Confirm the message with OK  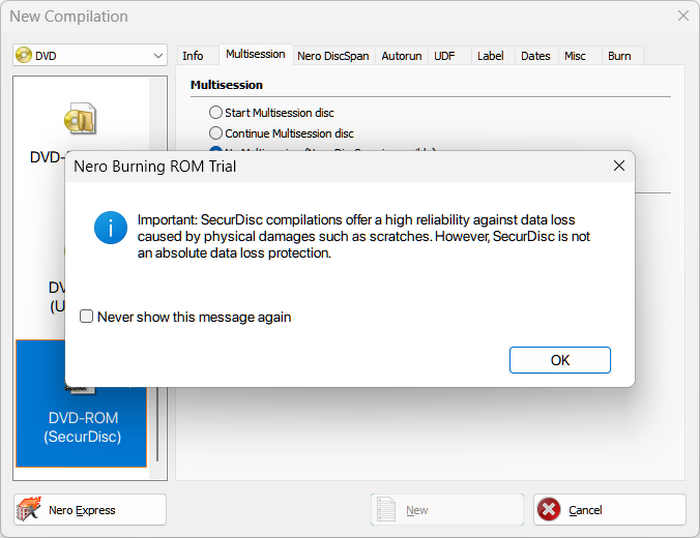pyautogui.click(x=560, y=360)
